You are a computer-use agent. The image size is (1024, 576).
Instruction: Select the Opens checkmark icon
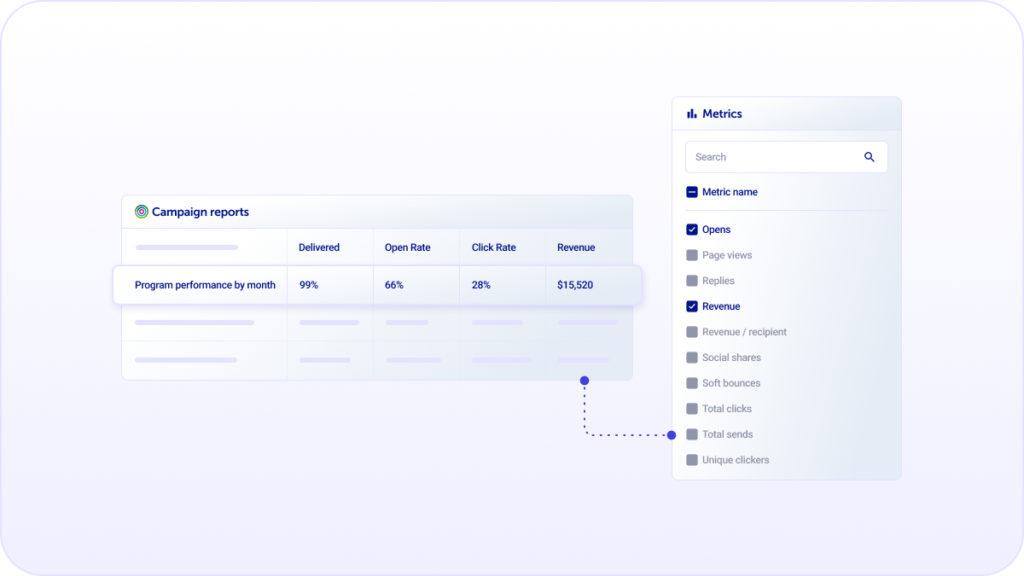click(x=691, y=229)
